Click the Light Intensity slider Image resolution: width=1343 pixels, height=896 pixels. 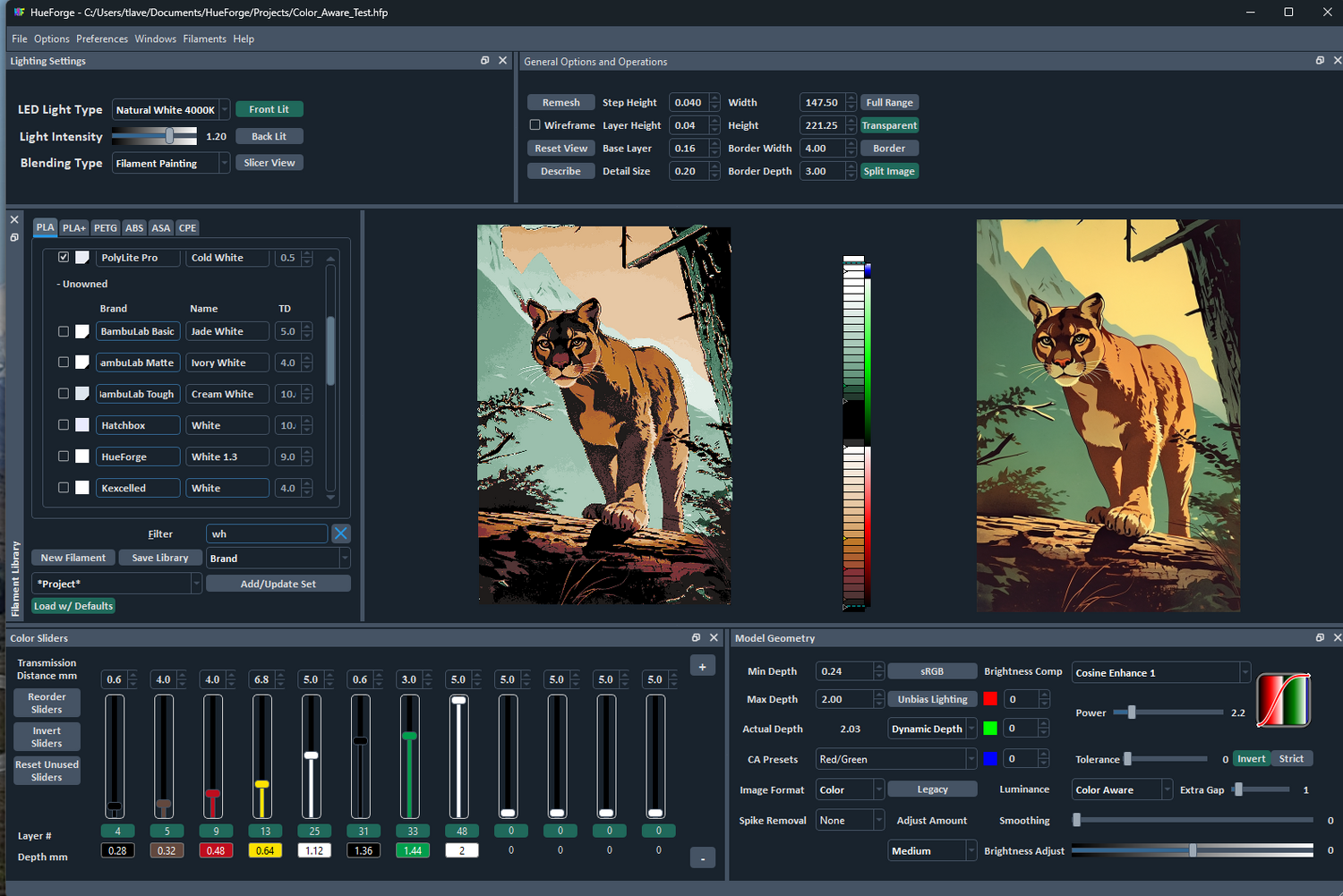pyautogui.click(x=154, y=136)
